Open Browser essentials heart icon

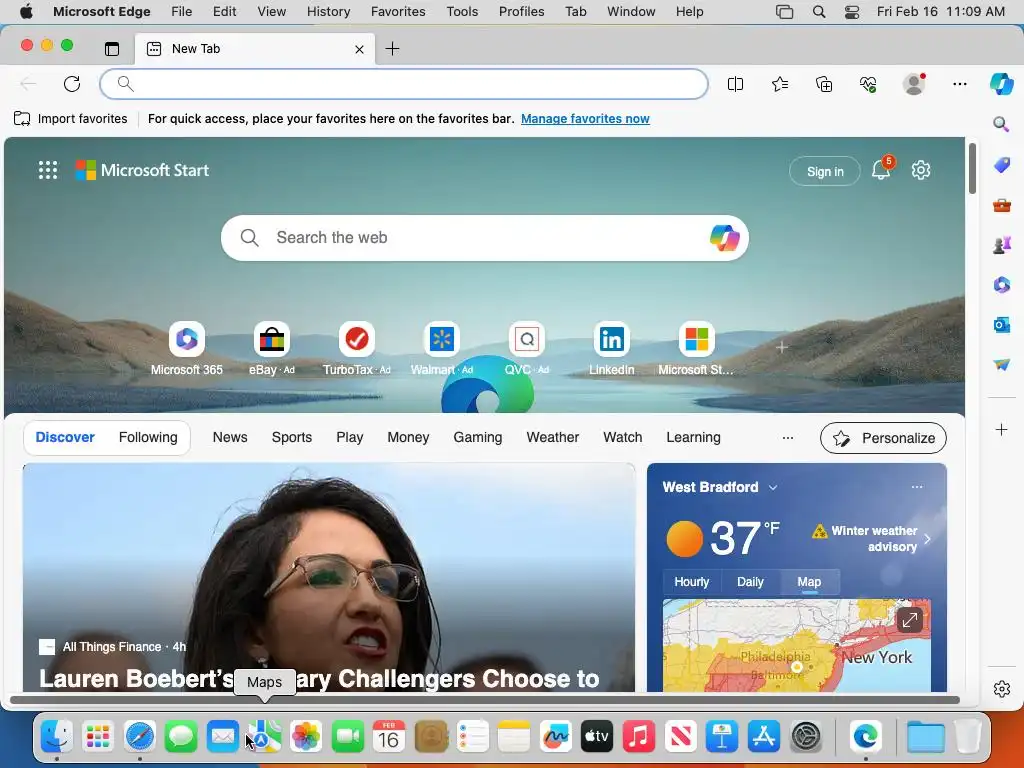868,84
